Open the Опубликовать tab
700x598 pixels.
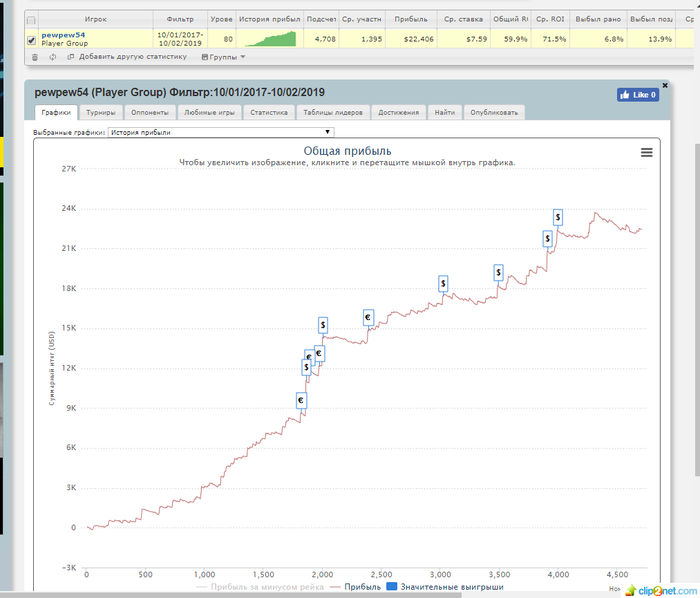click(494, 112)
